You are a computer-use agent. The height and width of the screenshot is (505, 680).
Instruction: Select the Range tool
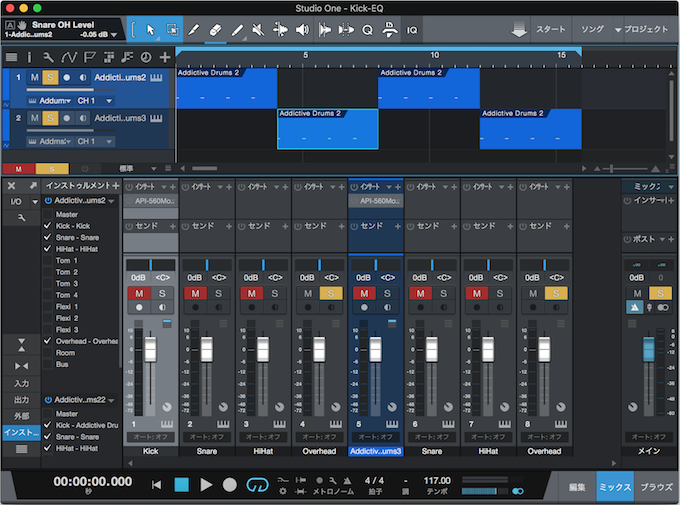coord(172,30)
